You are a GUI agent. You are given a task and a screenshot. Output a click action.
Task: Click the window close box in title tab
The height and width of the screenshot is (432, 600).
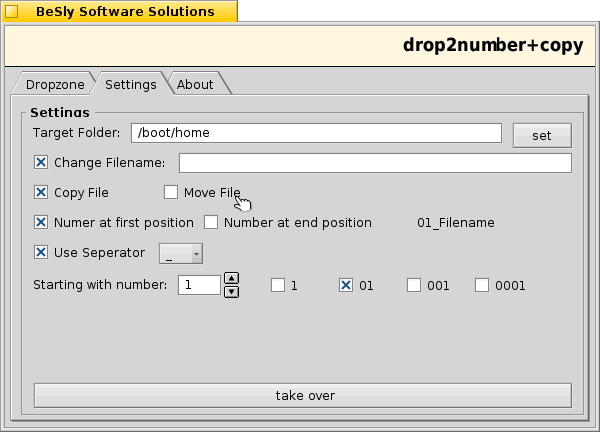12,12
